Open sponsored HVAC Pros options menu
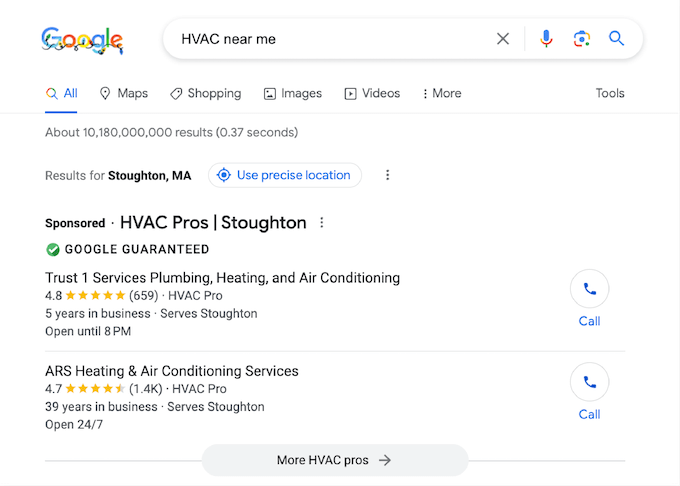This screenshot has width=680, height=486. 321,223
